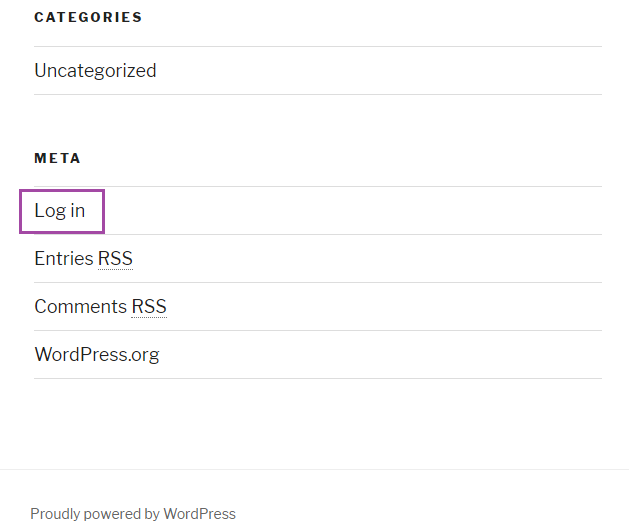629x527 pixels.
Task: Choose the last Meta entry, WordPress.org
Action: point(97,355)
